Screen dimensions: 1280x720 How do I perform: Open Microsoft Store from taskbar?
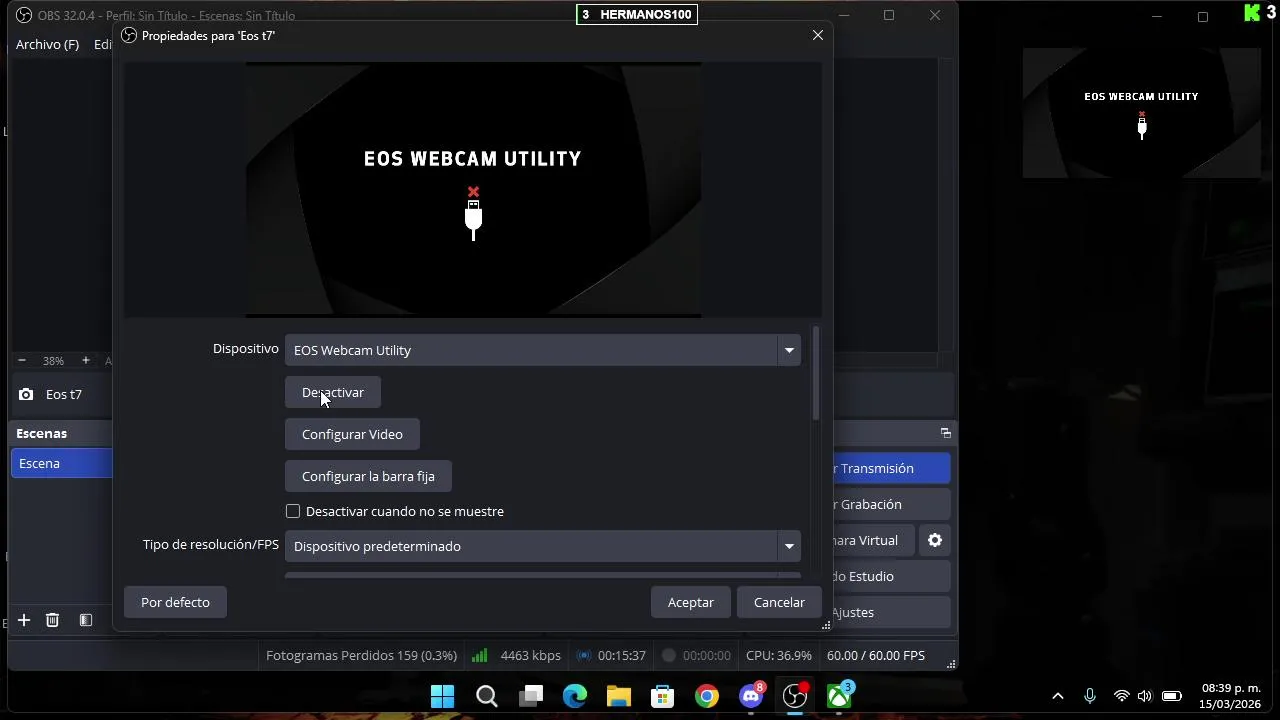(663, 696)
